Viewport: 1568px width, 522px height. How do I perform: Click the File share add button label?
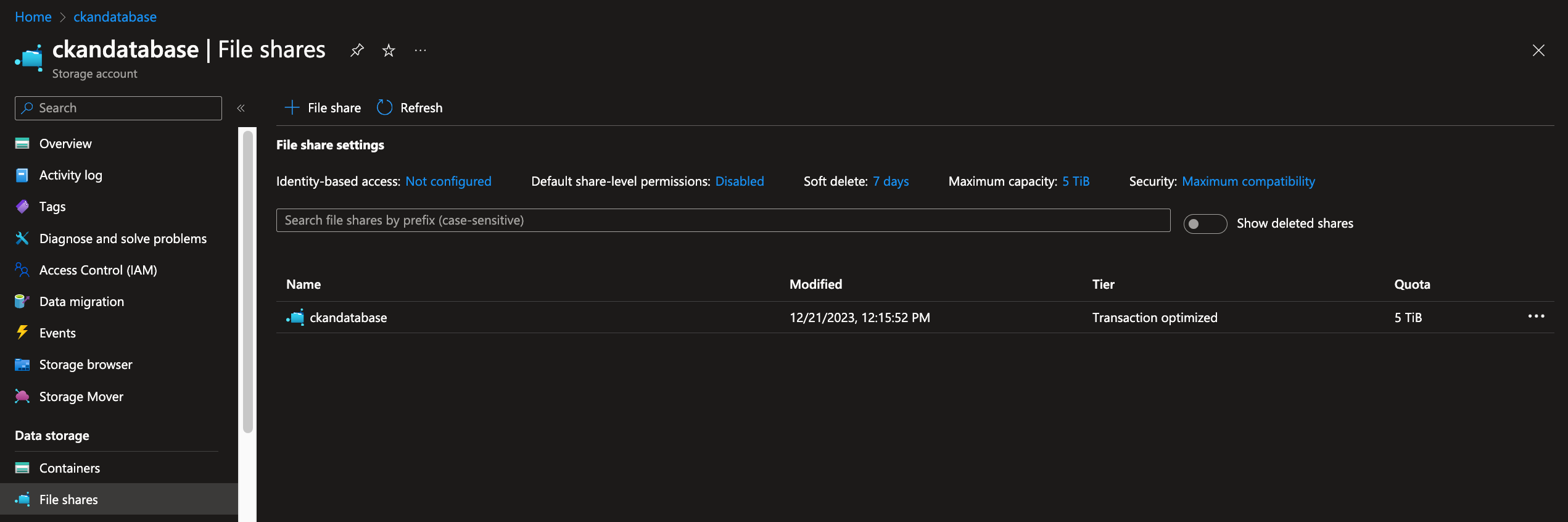pos(334,108)
